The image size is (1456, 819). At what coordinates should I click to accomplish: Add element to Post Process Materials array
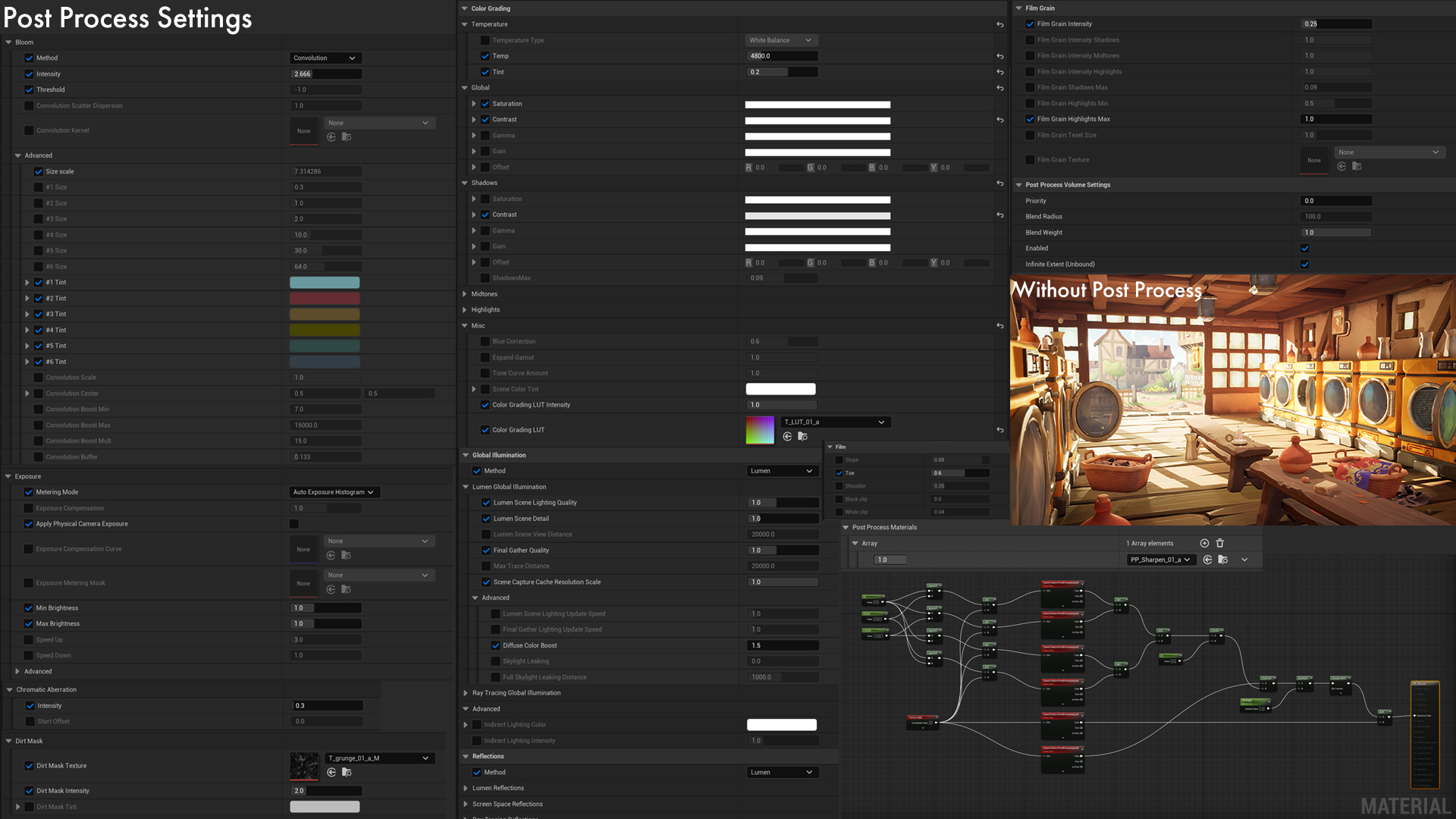click(1204, 543)
